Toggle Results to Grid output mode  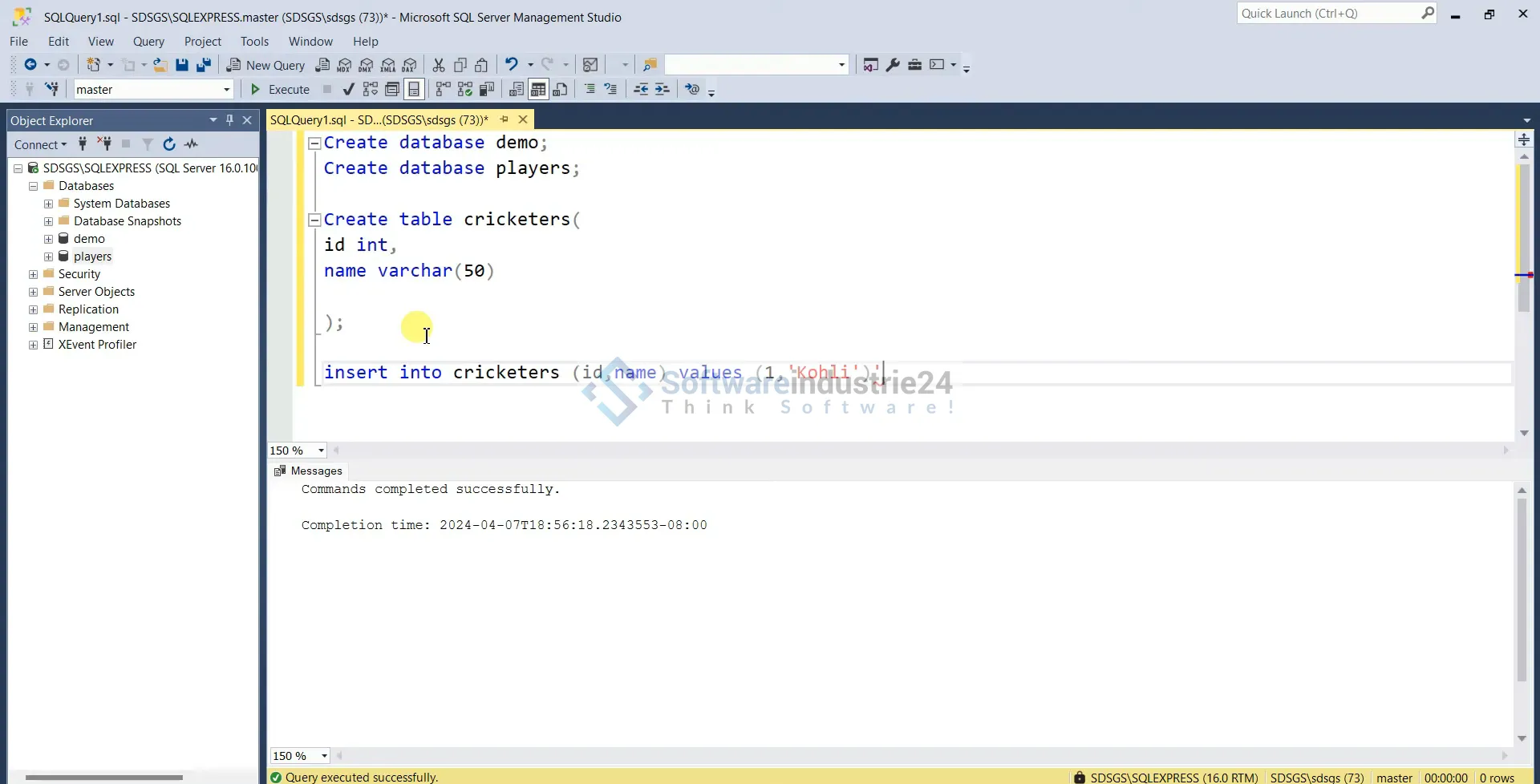click(x=538, y=90)
